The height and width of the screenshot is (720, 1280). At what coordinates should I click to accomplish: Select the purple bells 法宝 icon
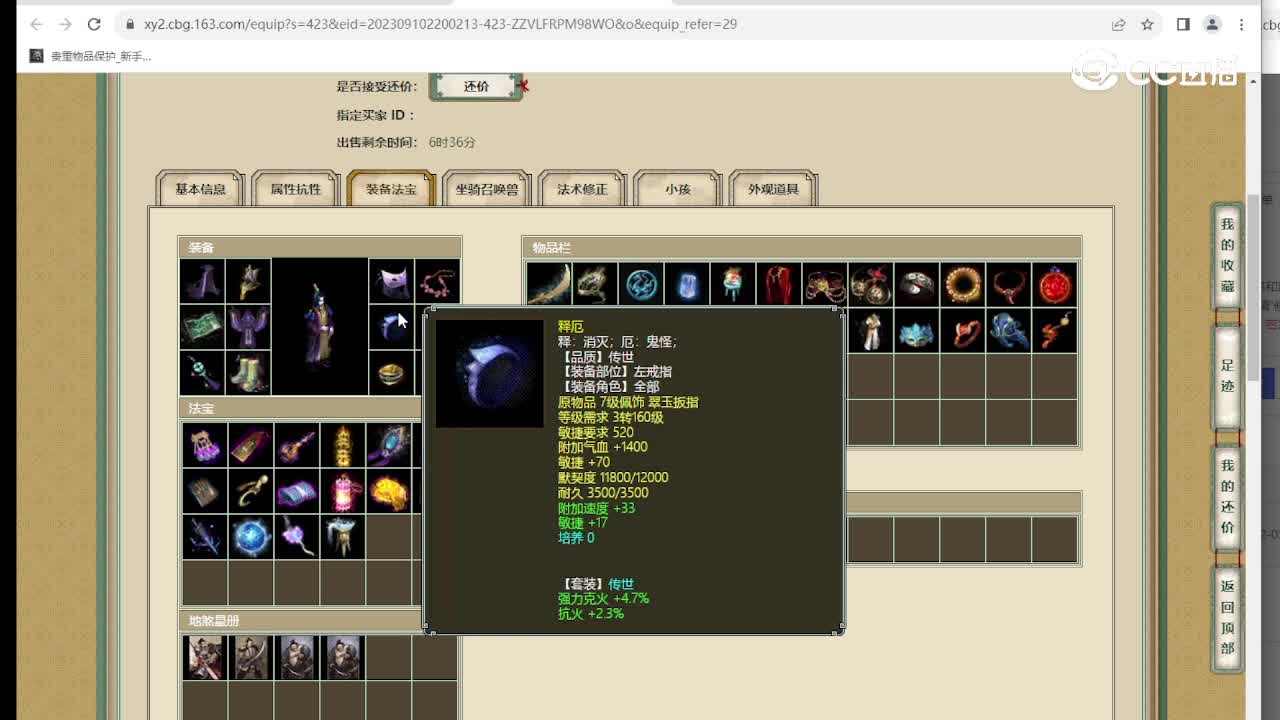point(205,445)
